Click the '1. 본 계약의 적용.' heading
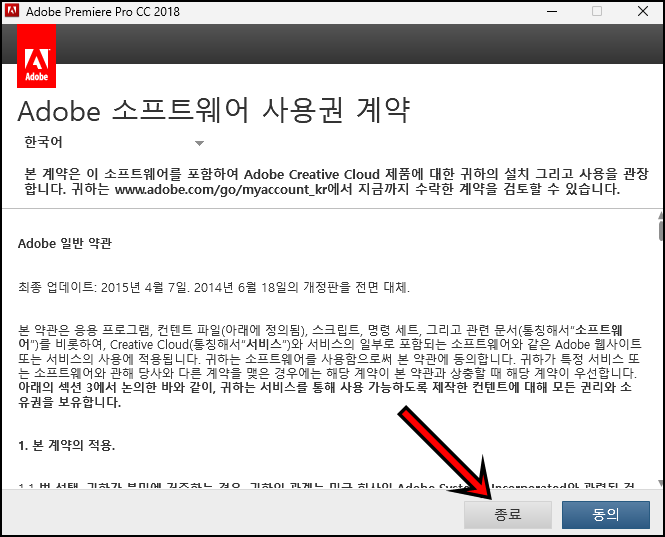This screenshot has height=537, width=665. (67, 445)
